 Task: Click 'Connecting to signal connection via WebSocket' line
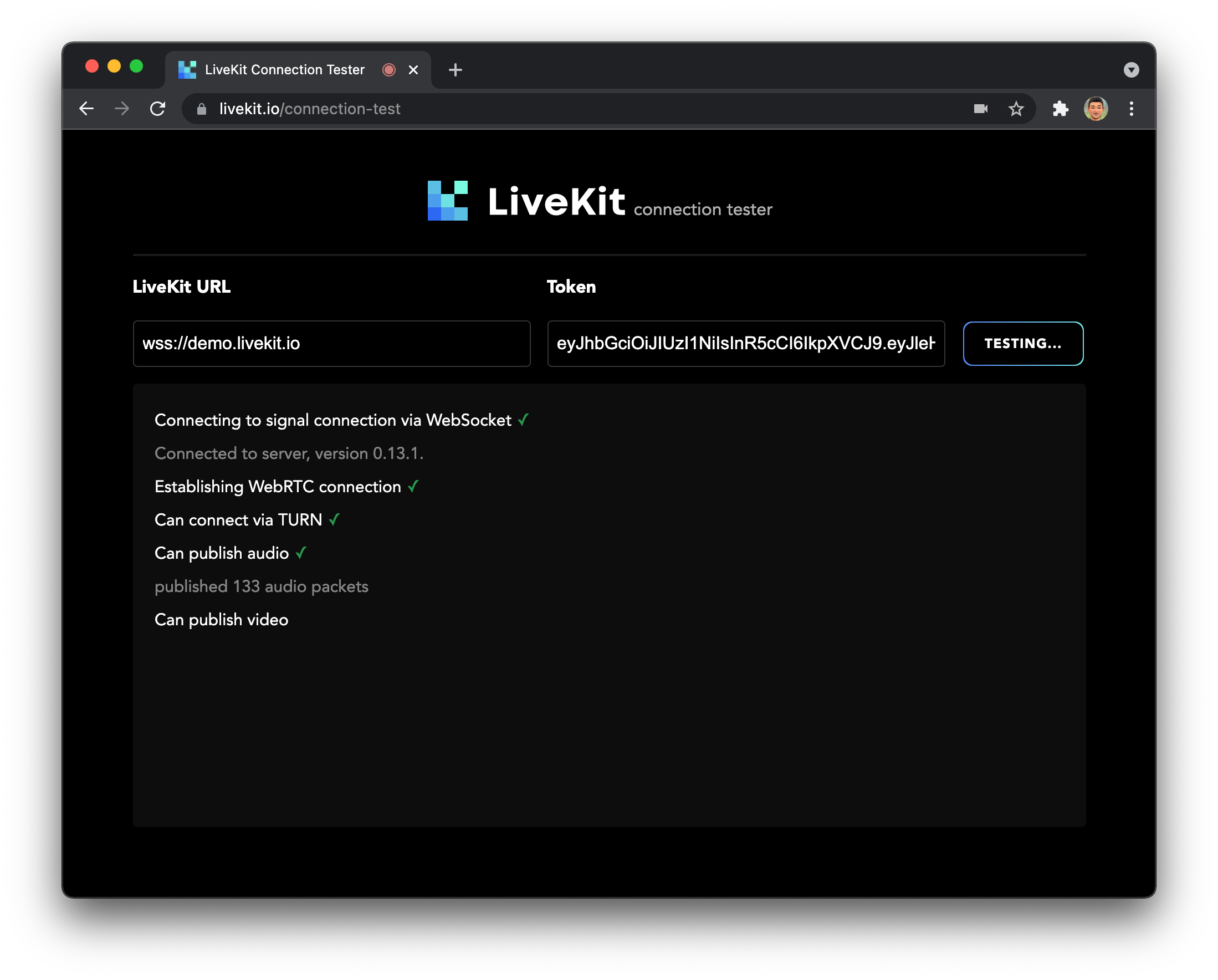[332, 421]
